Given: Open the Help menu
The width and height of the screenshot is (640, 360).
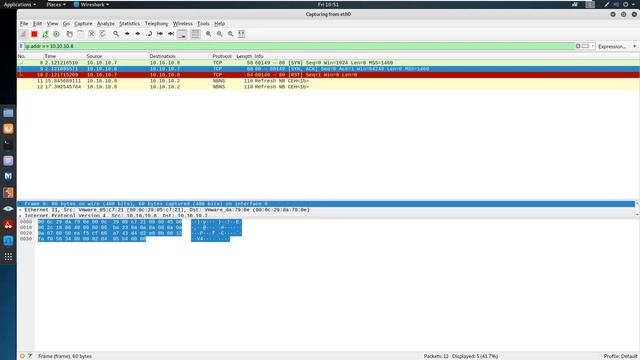Looking at the screenshot, I should [x=220, y=24].
